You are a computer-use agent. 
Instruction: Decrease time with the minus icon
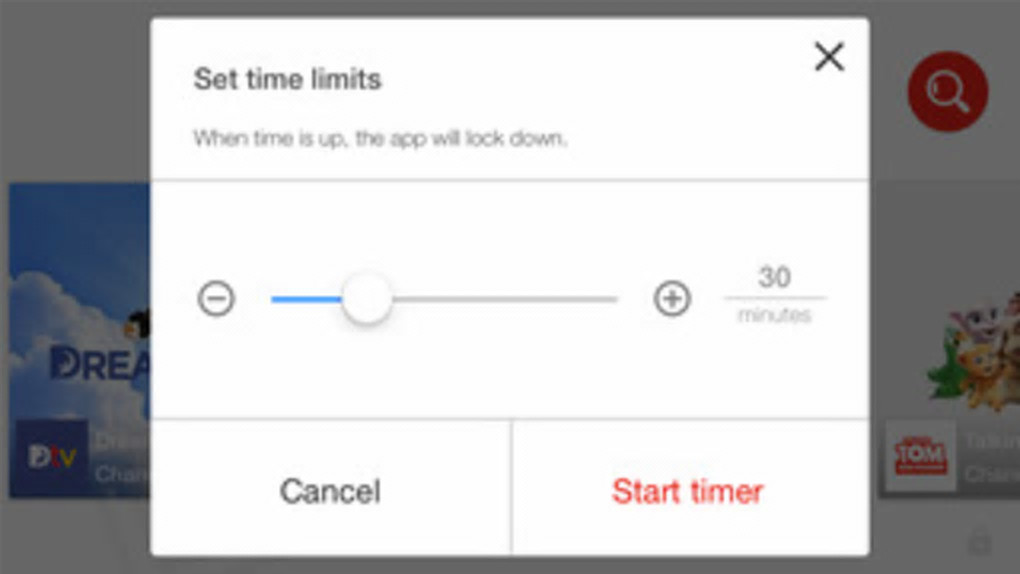pyautogui.click(x=216, y=299)
